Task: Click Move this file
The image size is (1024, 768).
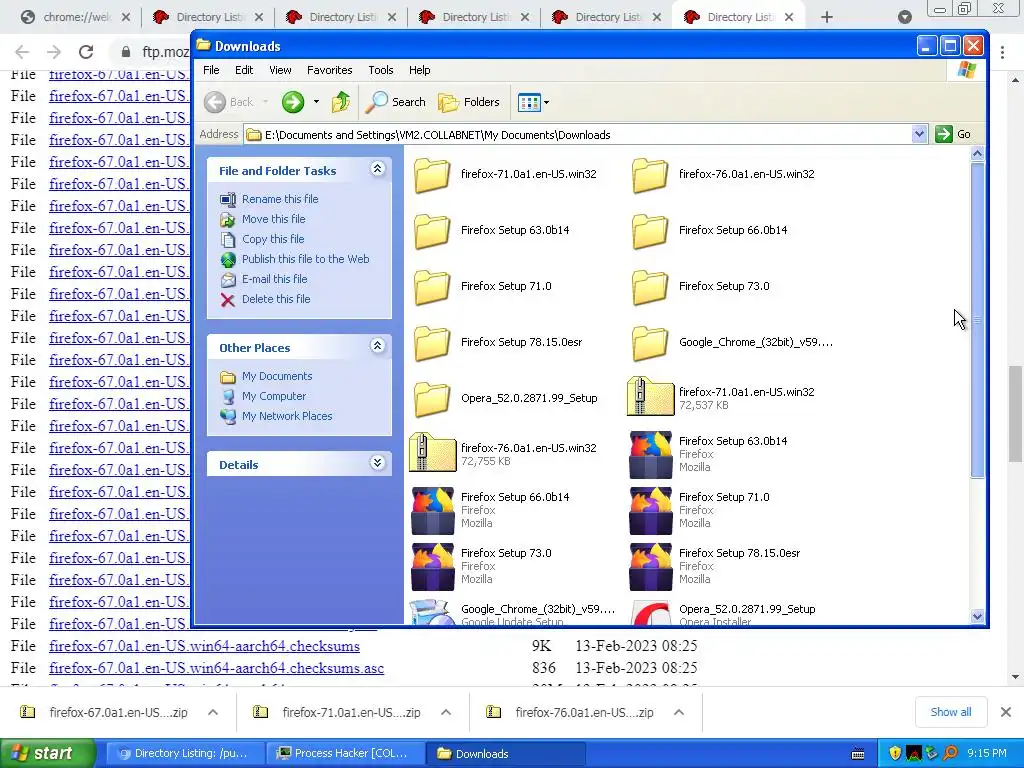Action: tap(274, 219)
